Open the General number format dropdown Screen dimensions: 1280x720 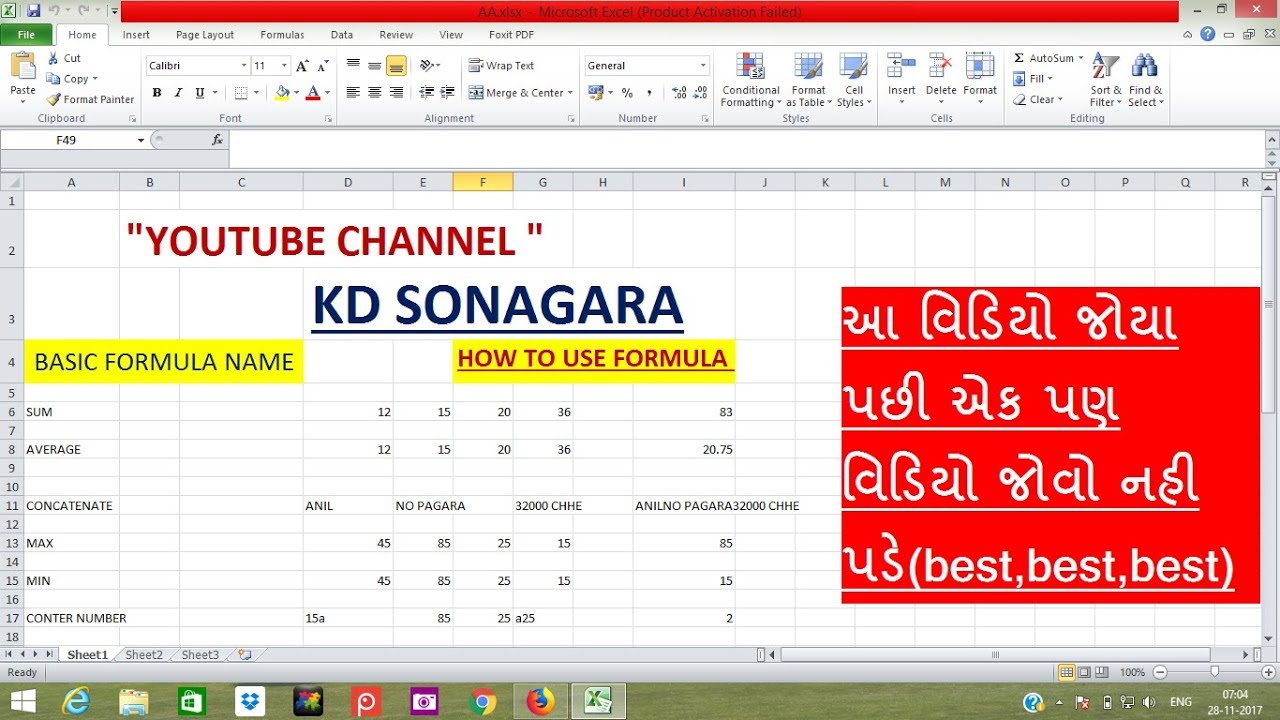(703, 66)
